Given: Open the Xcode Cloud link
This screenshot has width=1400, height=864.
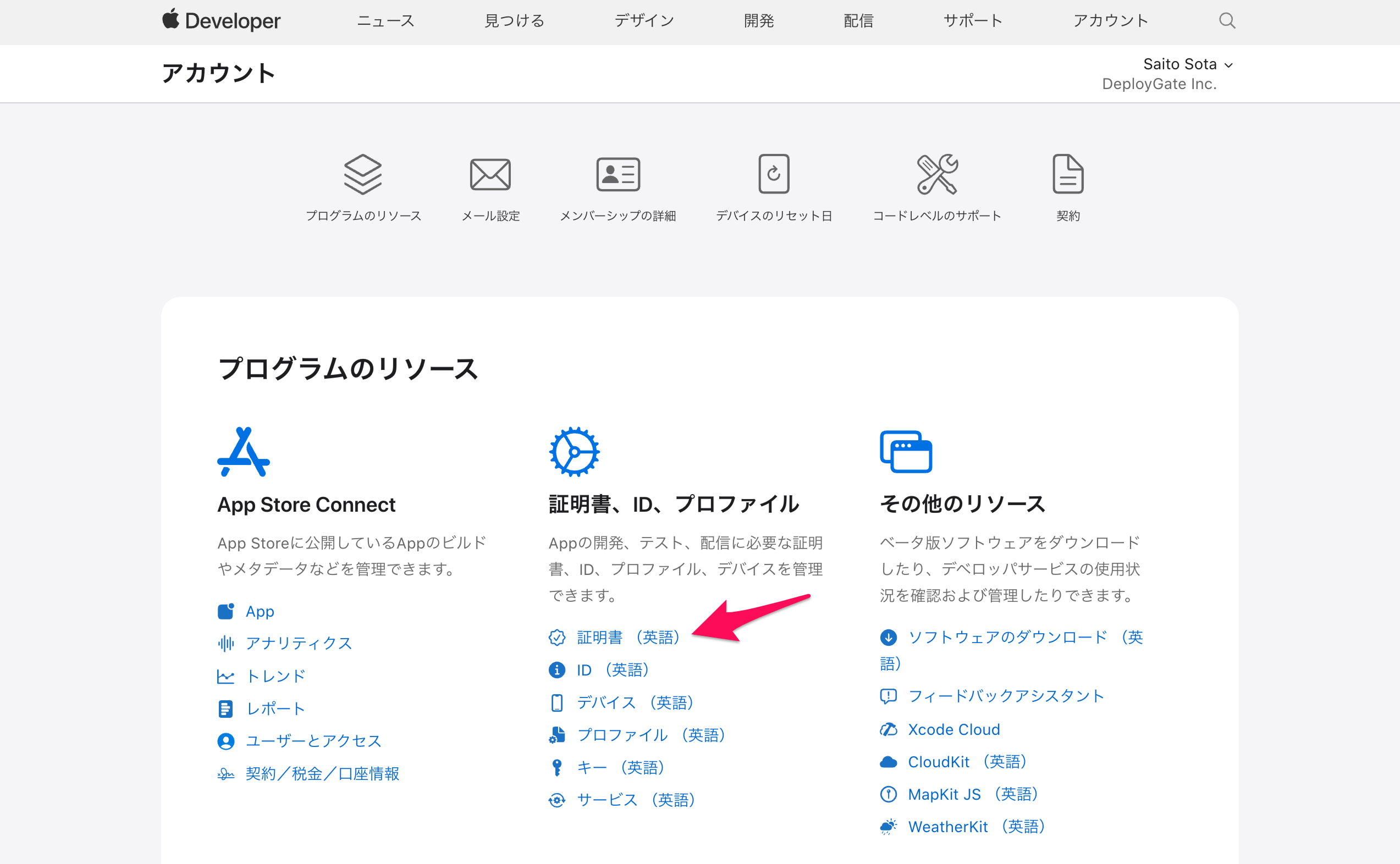Looking at the screenshot, I should pos(953,730).
